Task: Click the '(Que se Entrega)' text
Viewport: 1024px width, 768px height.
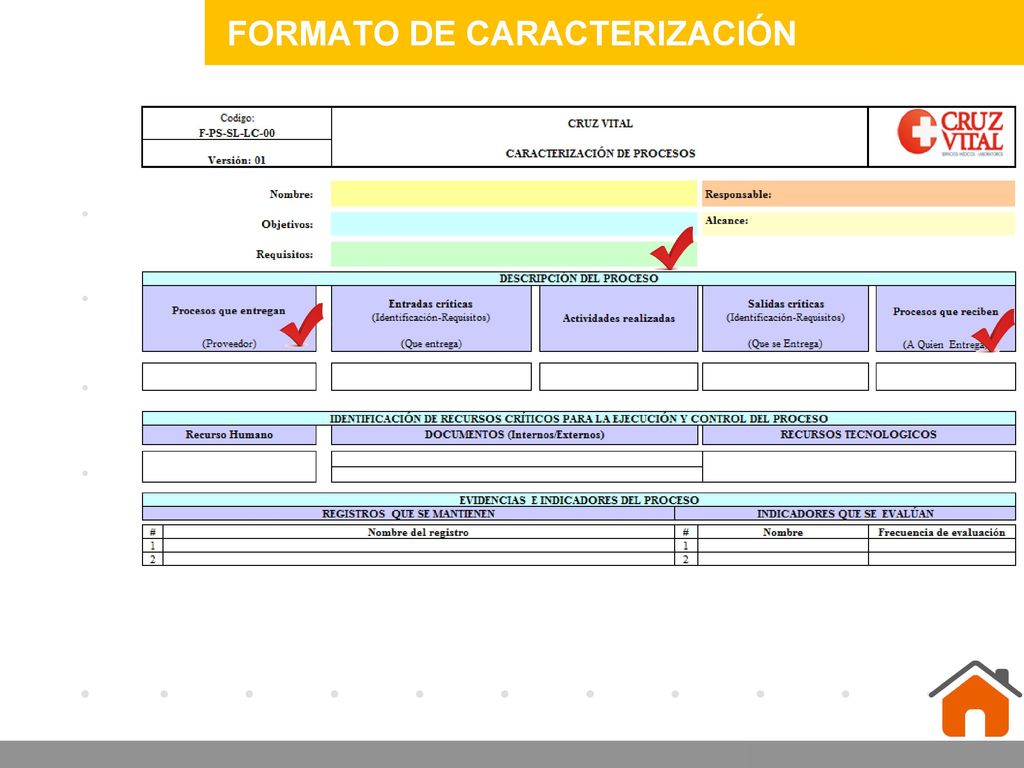Action: 785,344
